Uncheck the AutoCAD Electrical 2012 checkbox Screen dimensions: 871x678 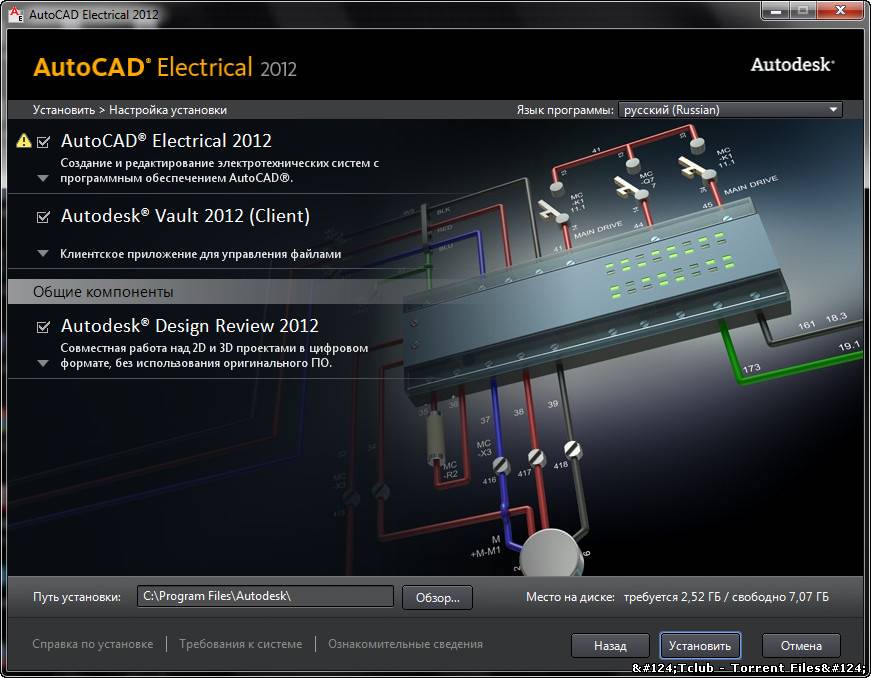(x=43, y=142)
